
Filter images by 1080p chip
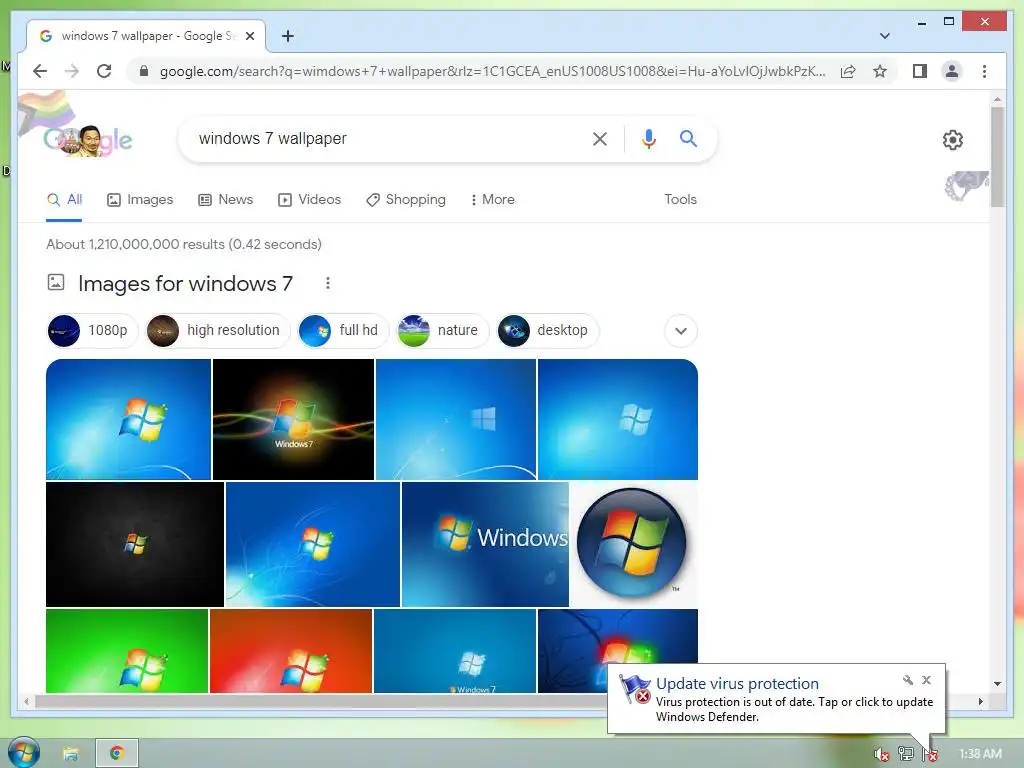(x=92, y=330)
